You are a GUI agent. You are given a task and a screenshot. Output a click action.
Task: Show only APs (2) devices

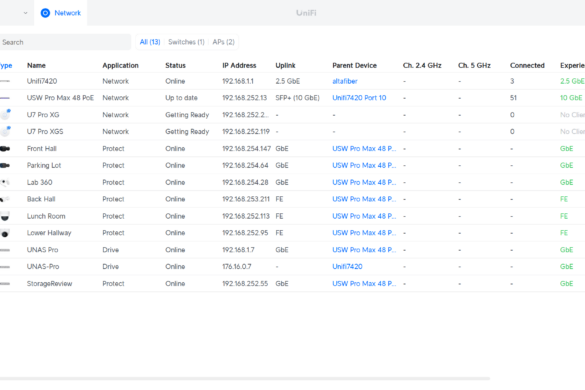click(x=223, y=42)
